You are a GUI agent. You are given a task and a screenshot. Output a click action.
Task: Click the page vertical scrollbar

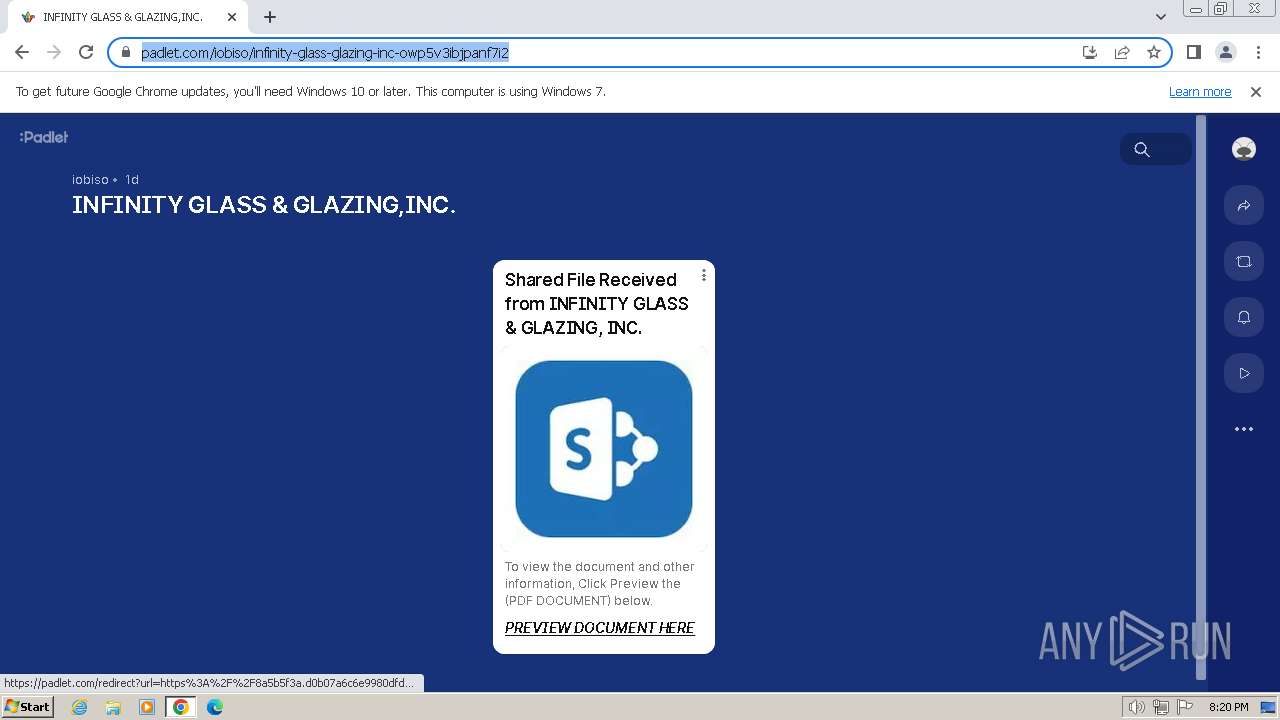[1201, 396]
